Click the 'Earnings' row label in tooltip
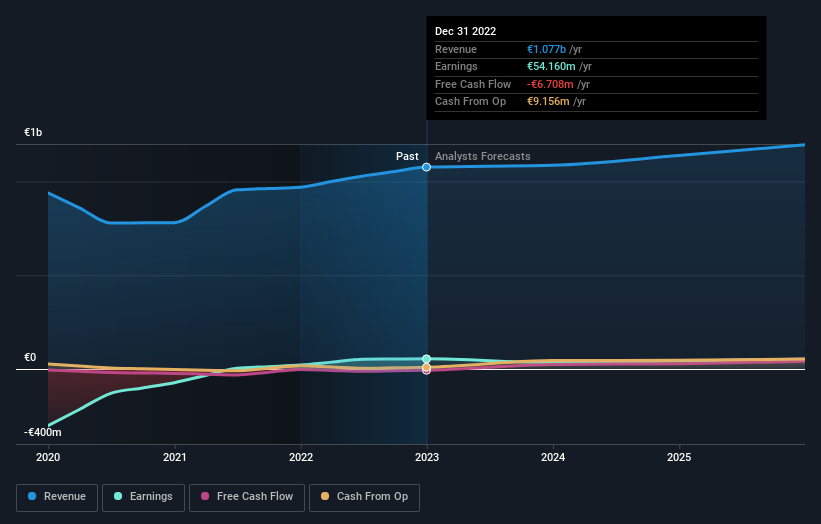Viewport: 821px width, 524px height. pyautogui.click(x=456, y=66)
